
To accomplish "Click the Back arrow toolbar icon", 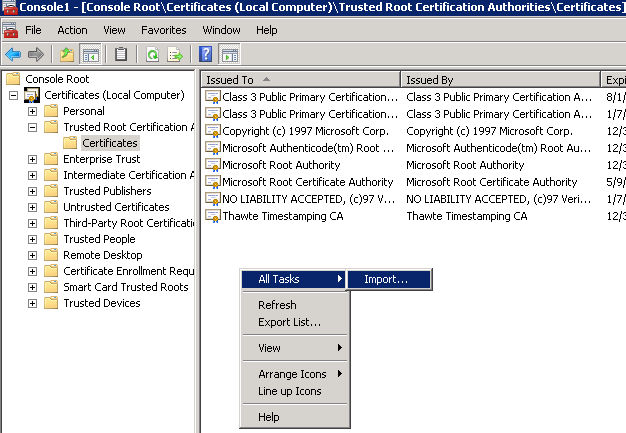I will coord(13,54).
